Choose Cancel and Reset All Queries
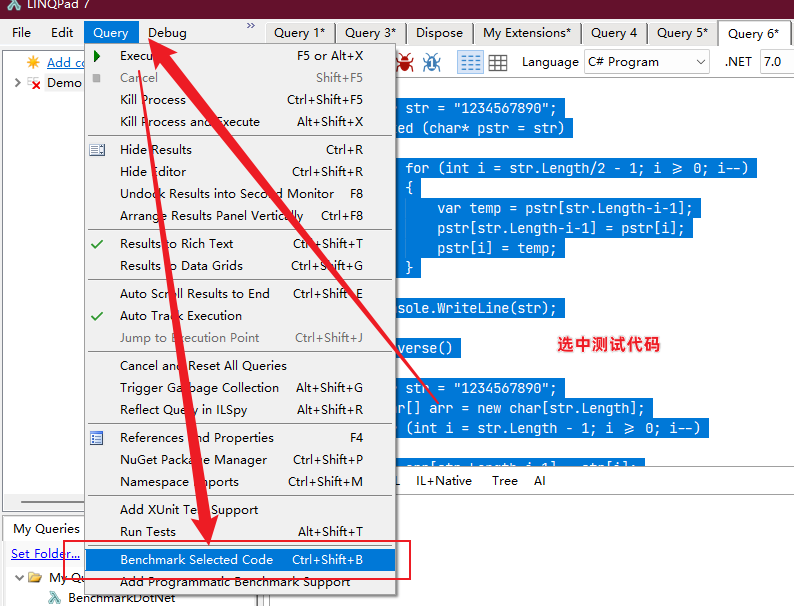 pyautogui.click(x=241, y=366)
